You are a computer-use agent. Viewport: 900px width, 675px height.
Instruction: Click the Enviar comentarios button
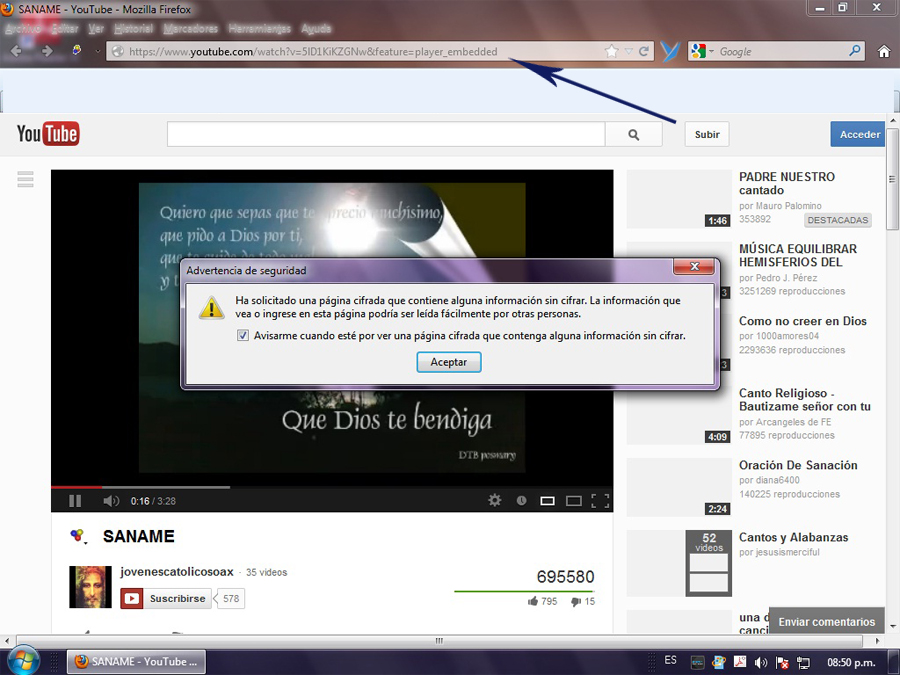827,622
